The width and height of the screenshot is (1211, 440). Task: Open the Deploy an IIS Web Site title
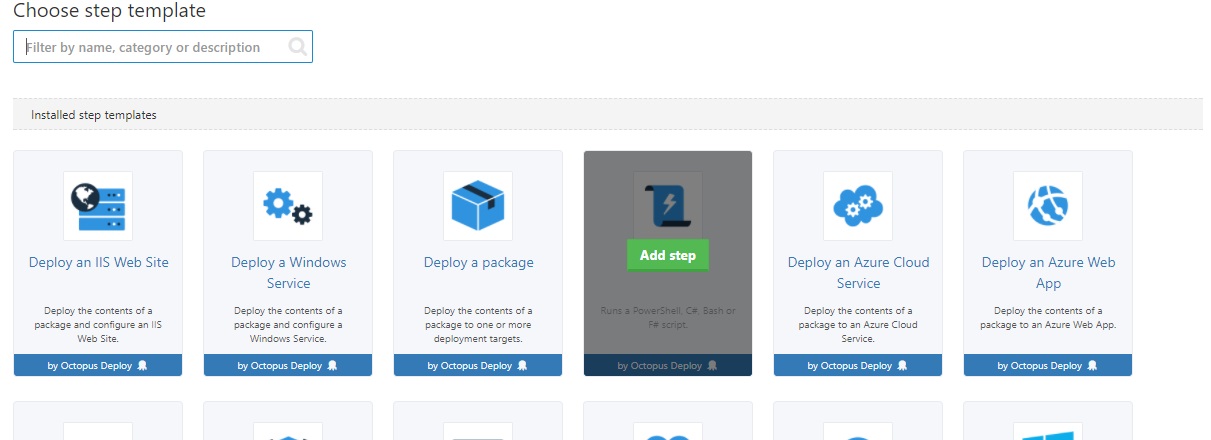pyautogui.click(x=98, y=262)
